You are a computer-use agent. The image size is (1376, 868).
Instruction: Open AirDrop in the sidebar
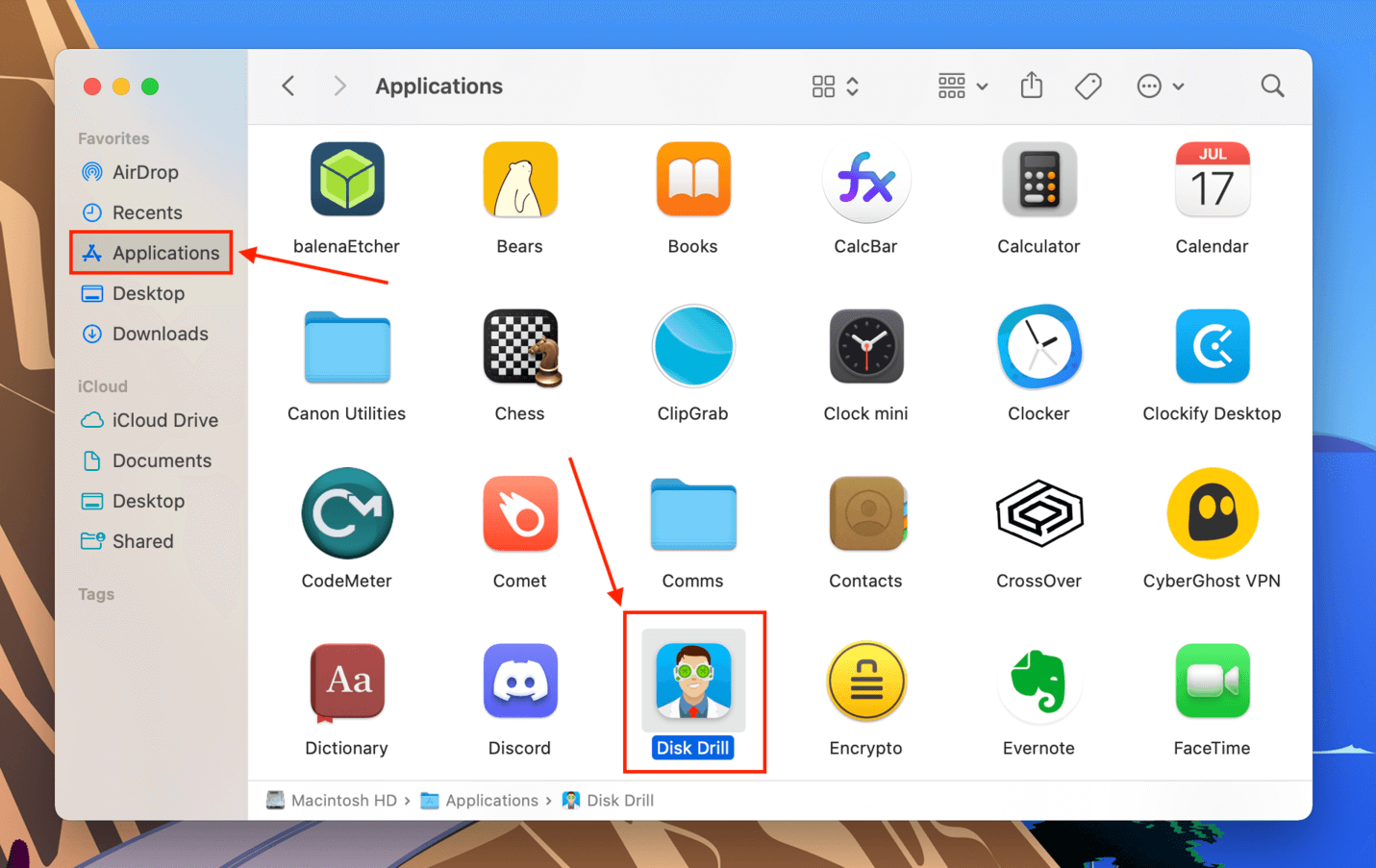pyautogui.click(x=131, y=172)
